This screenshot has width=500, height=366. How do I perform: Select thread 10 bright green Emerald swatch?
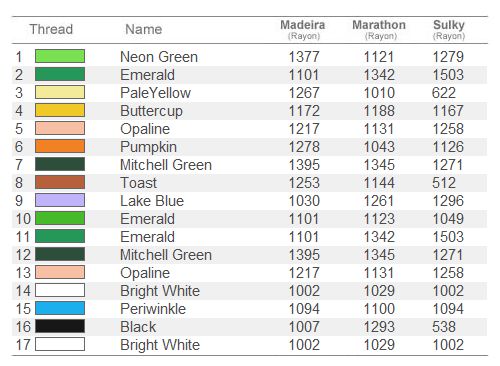coord(60,218)
